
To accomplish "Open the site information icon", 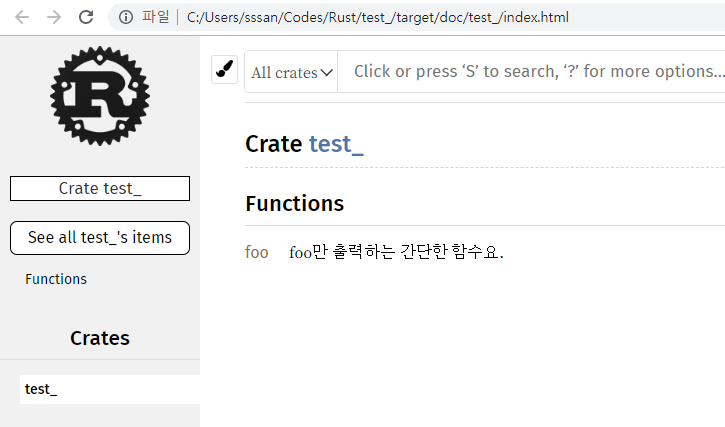I will (x=125, y=17).
